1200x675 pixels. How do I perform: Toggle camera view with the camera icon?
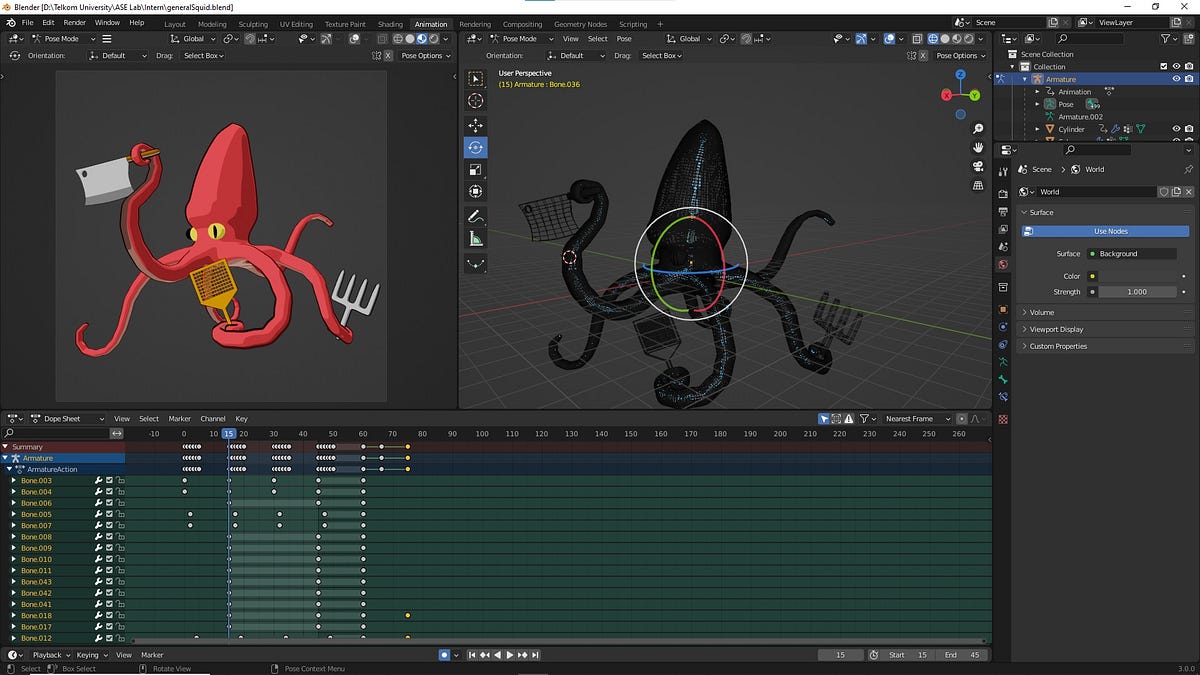tap(978, 166)
